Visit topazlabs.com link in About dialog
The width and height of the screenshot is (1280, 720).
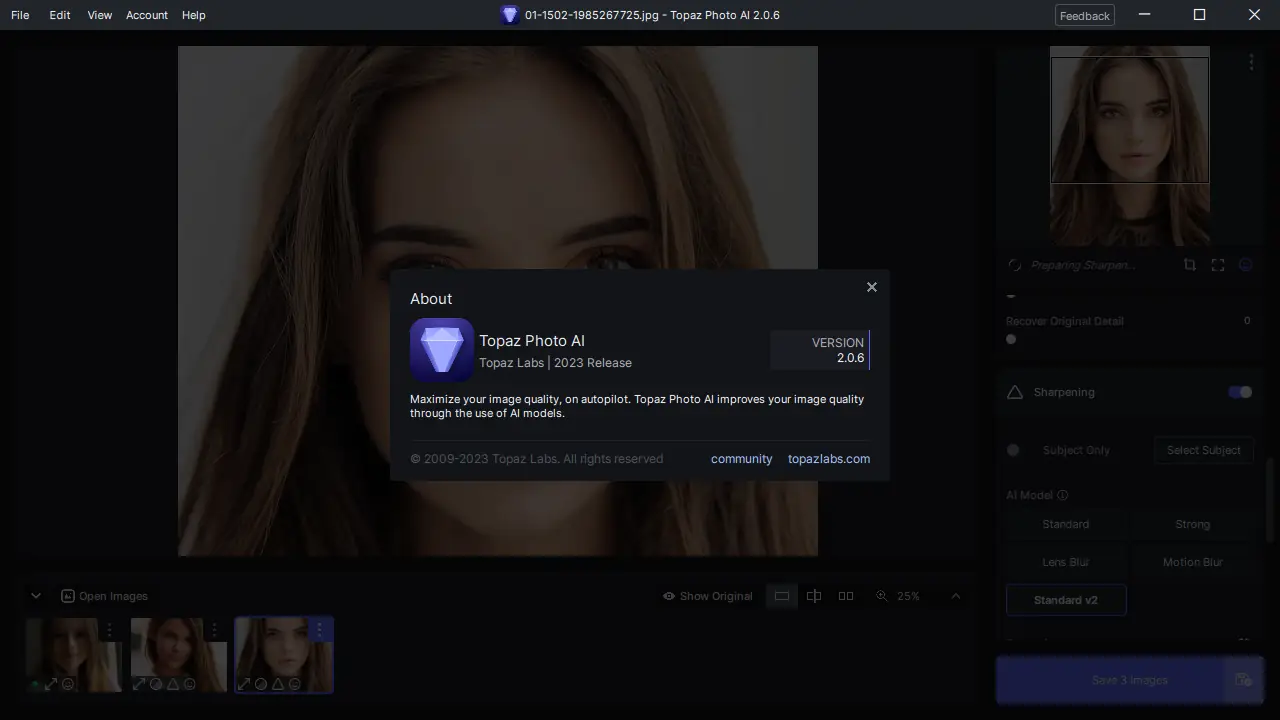[829, 459]
